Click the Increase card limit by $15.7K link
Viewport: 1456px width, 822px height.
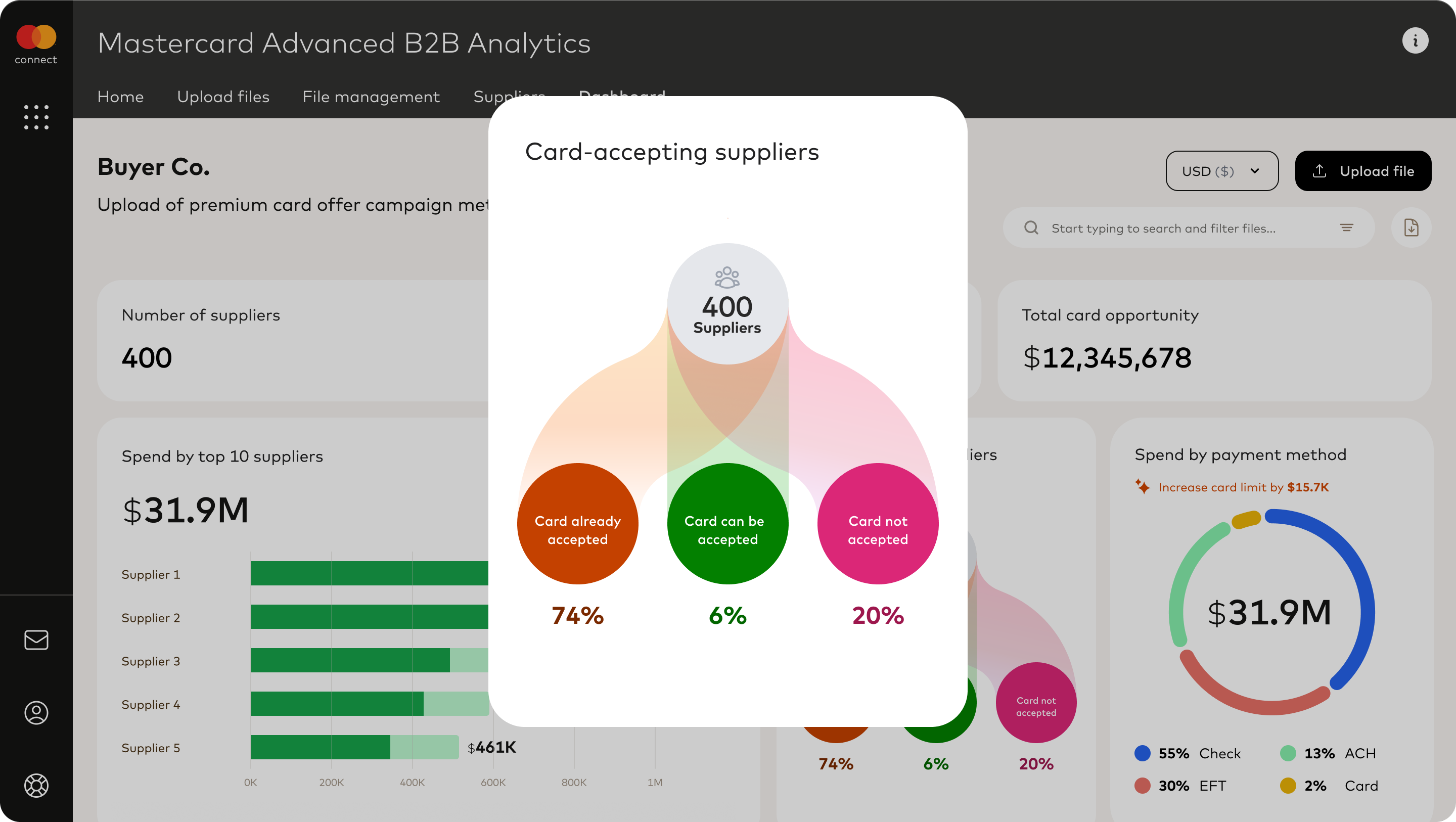pos(1244,487)
